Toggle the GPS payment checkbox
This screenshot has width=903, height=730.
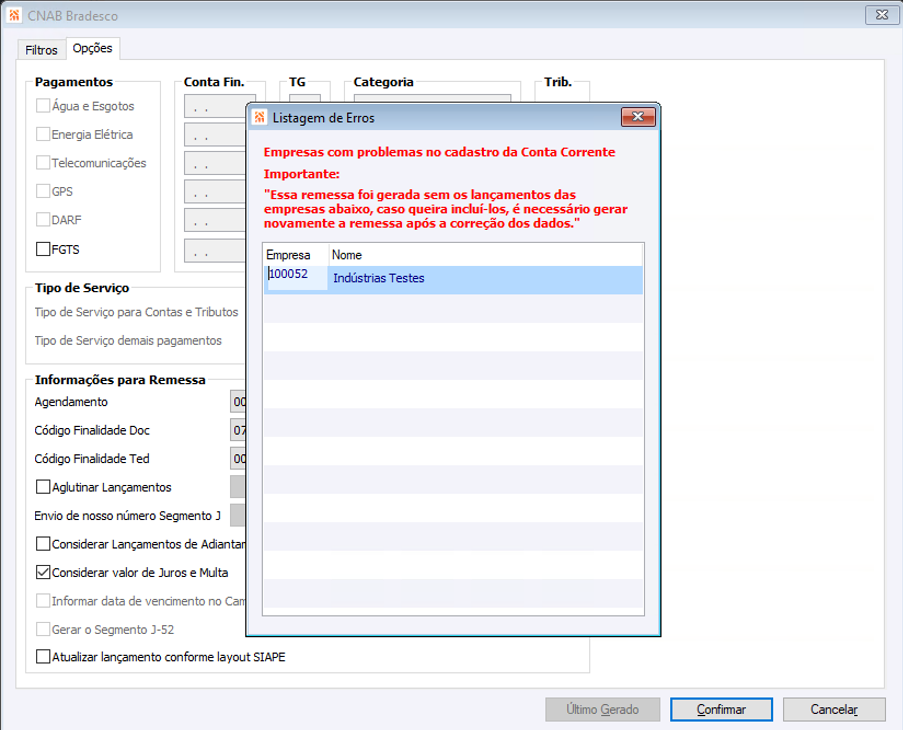43,191
